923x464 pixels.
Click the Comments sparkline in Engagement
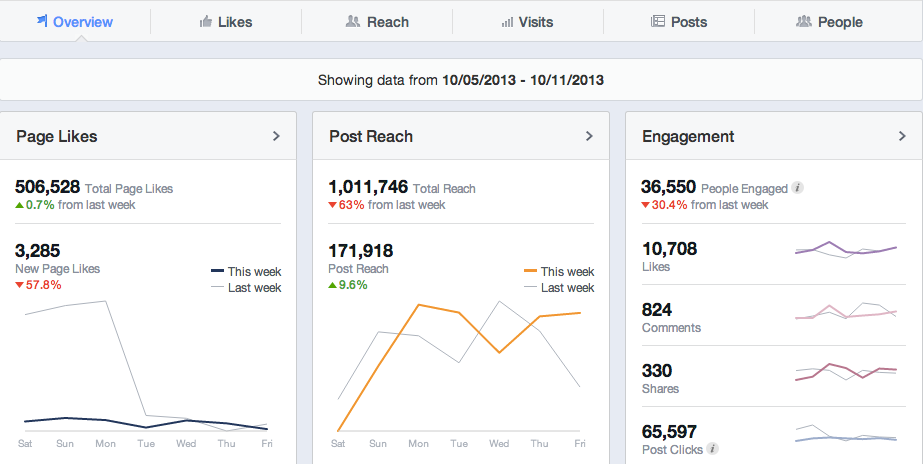point(846,311)
